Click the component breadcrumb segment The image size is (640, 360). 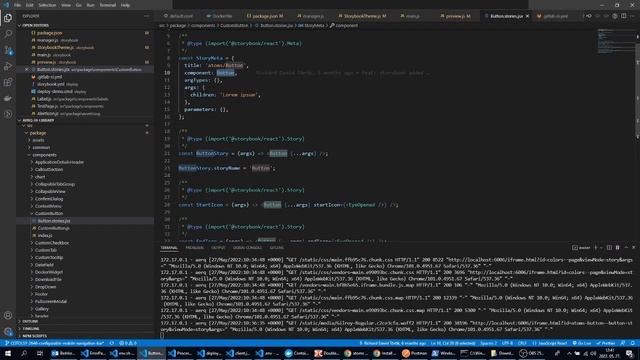pyautogui.click(x=344, y=25)
